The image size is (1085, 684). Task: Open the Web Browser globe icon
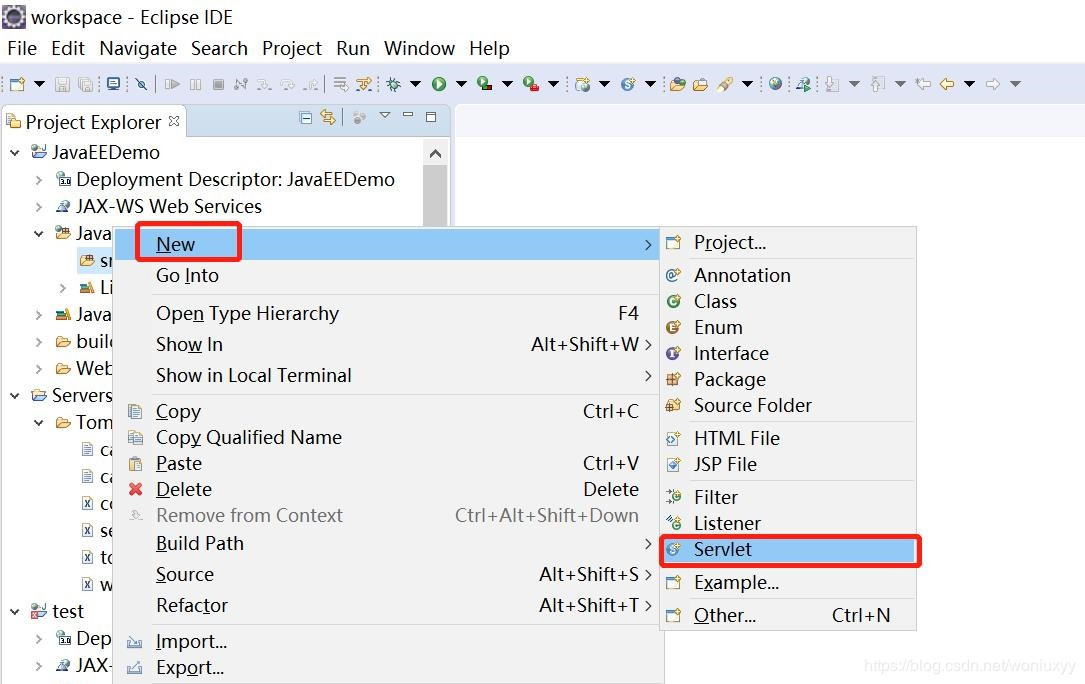tap(776, 84)
